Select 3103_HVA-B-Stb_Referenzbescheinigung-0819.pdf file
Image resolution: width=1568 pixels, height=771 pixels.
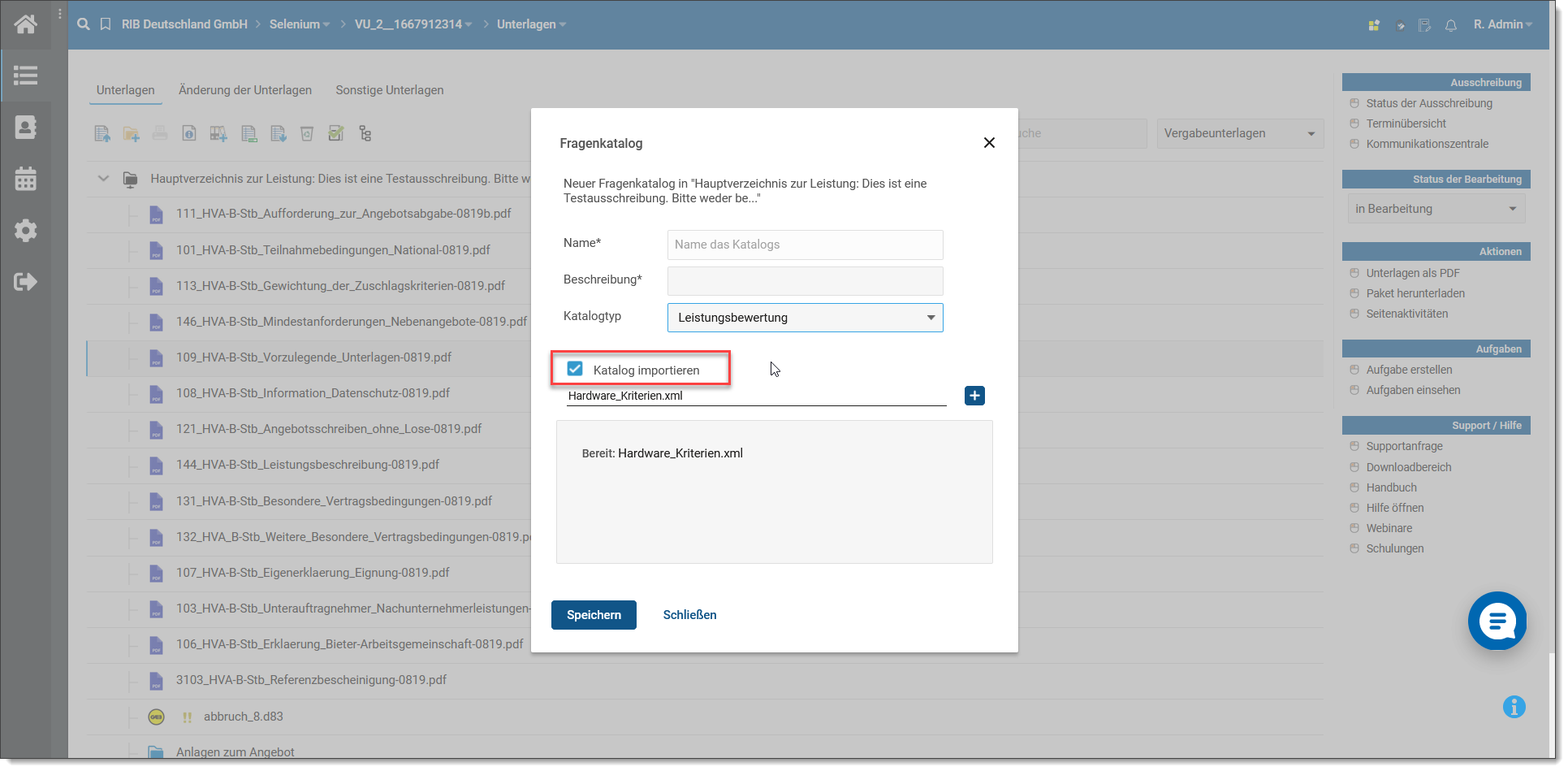point(311,680)
